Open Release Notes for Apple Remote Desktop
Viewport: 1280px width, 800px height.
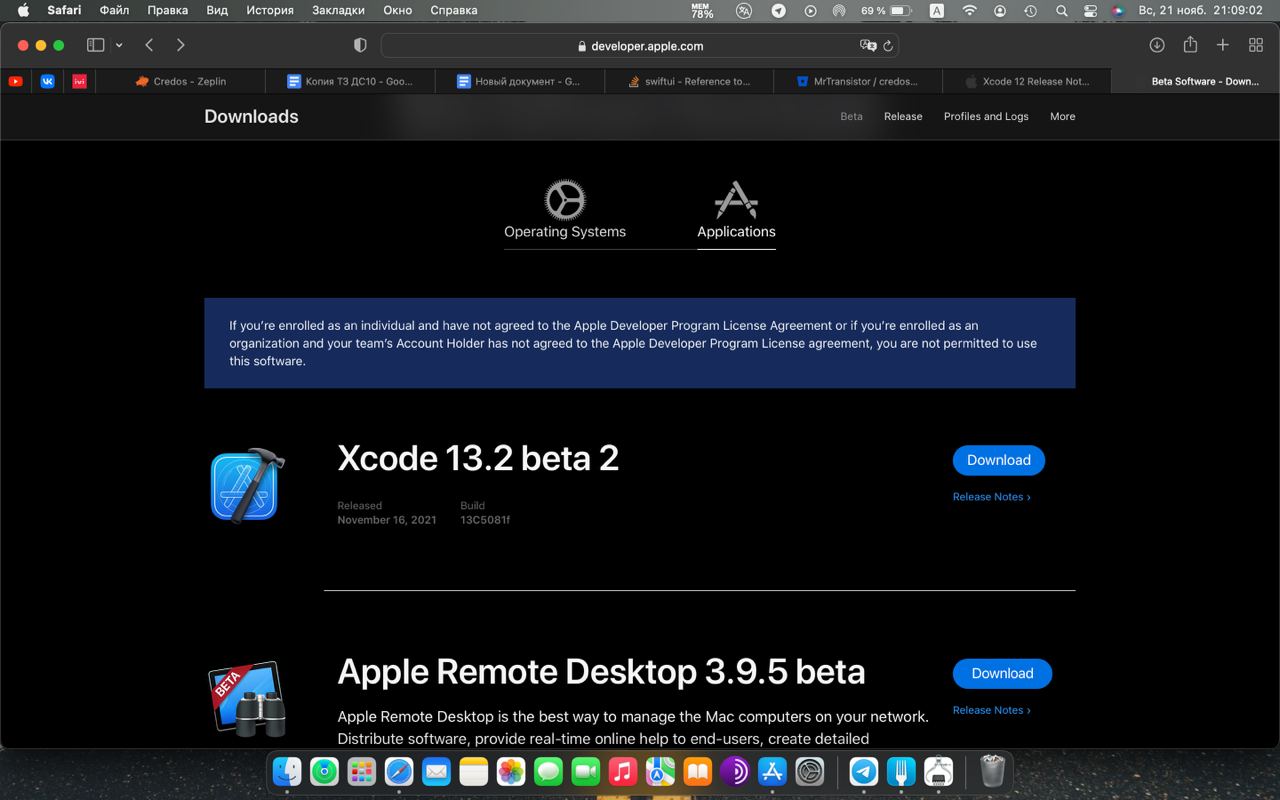tap(991, 710)
